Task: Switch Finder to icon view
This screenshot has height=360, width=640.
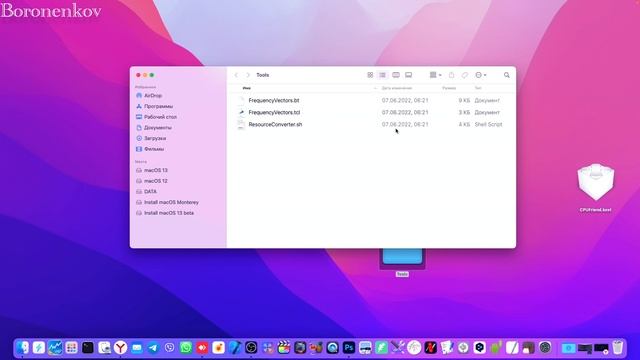Action: pyautogui.click(x=370, y=75)
